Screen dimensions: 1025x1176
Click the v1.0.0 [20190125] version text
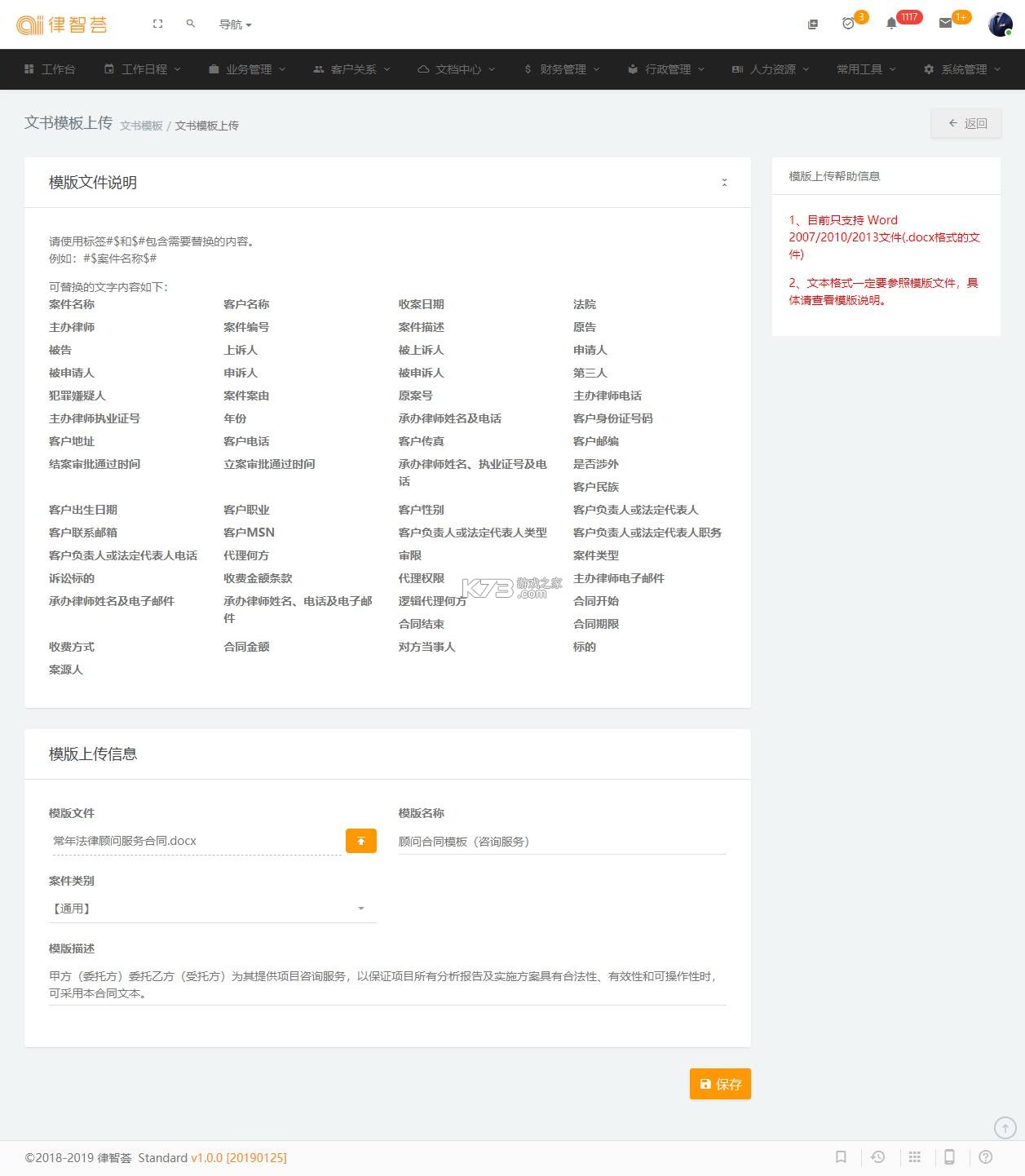(239, 1157)
